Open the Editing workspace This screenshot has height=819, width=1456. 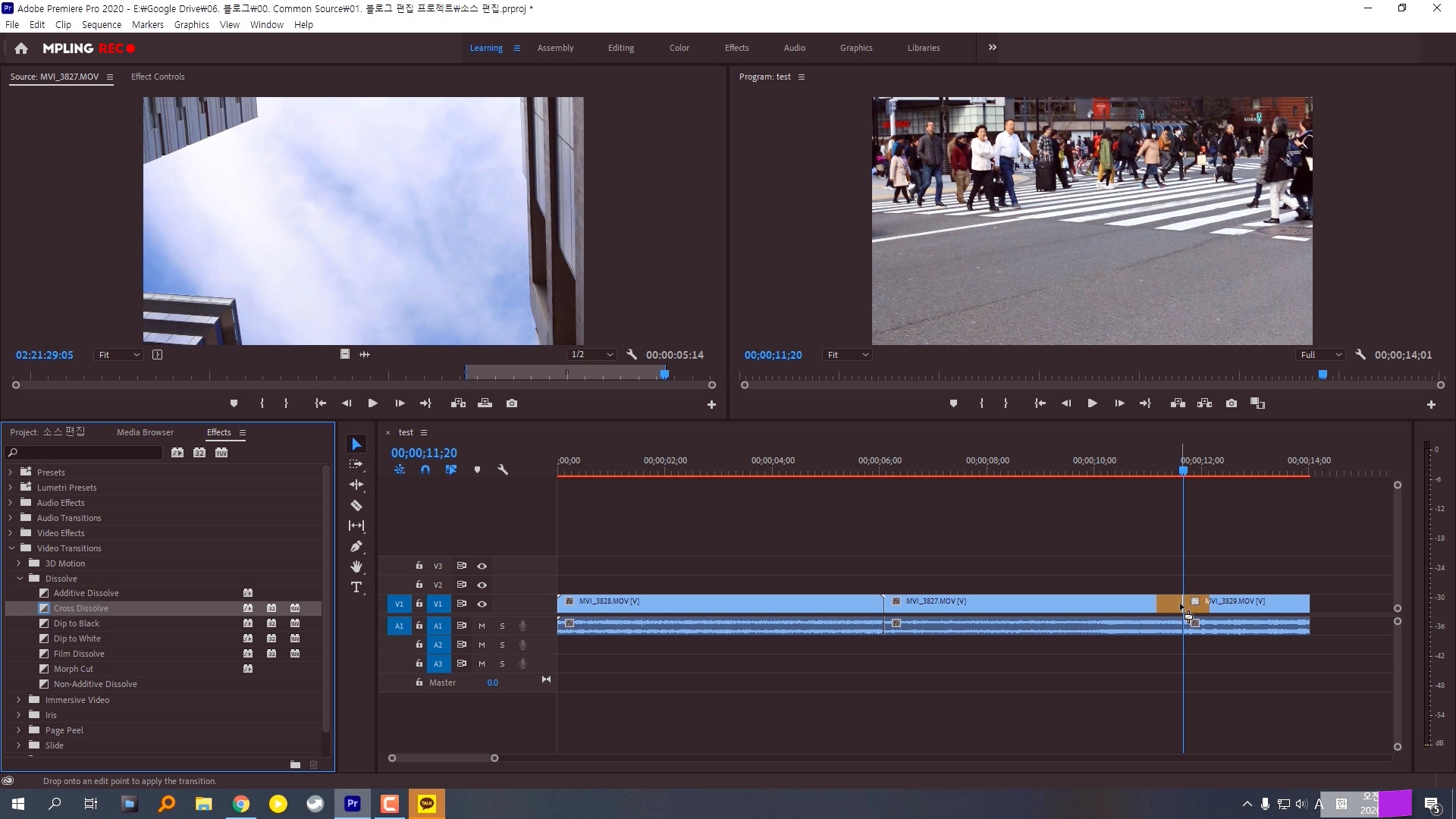coord(620,48)
